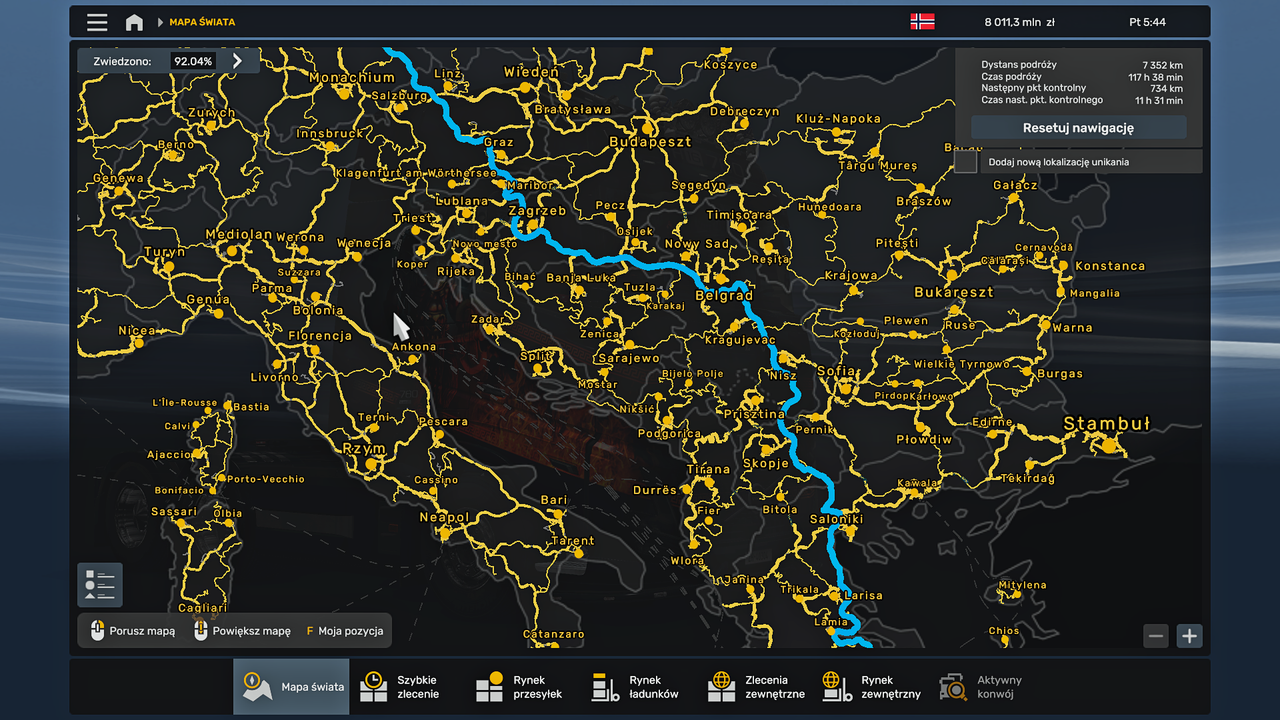Click the Porusz mapą mouse hint

click(x=133, y=631)
